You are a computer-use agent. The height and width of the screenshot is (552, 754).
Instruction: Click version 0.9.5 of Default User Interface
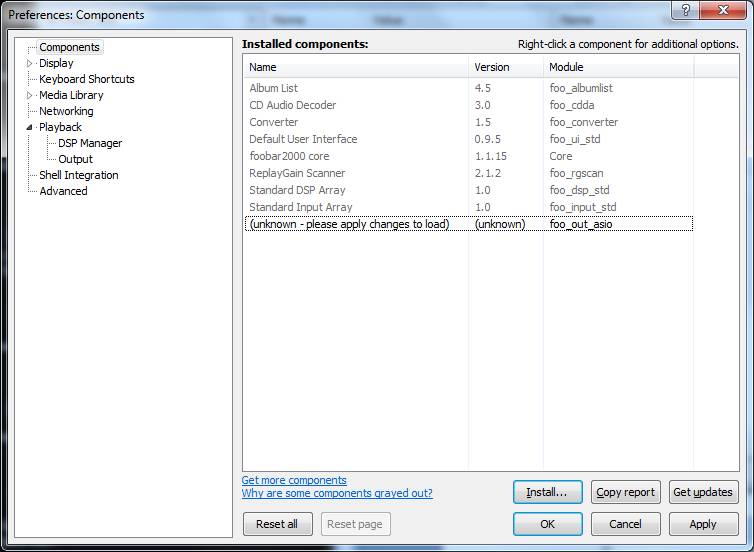[488, 139]
